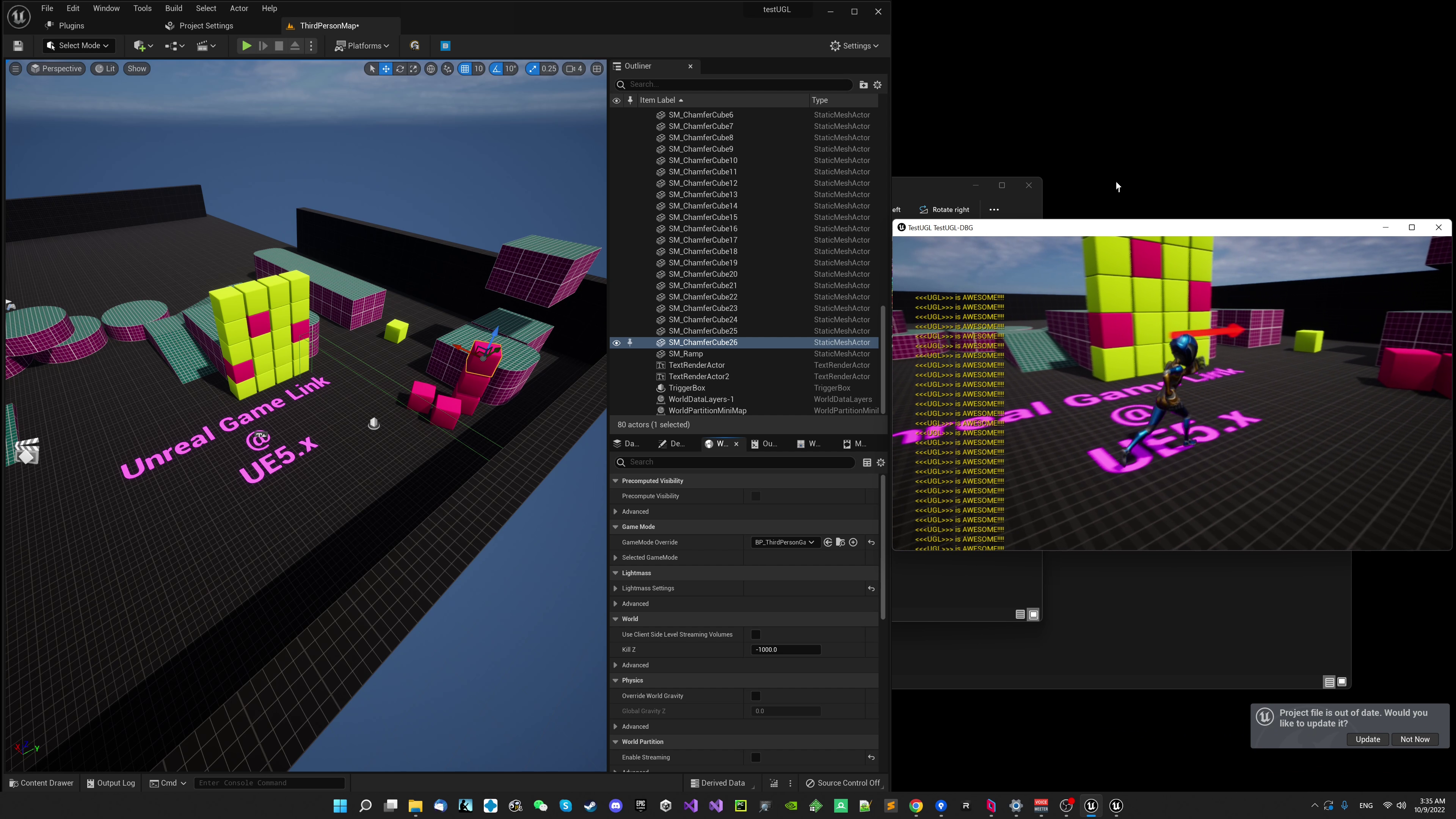Open the Build menu
Screen dimensions: 1456x819
174,8
